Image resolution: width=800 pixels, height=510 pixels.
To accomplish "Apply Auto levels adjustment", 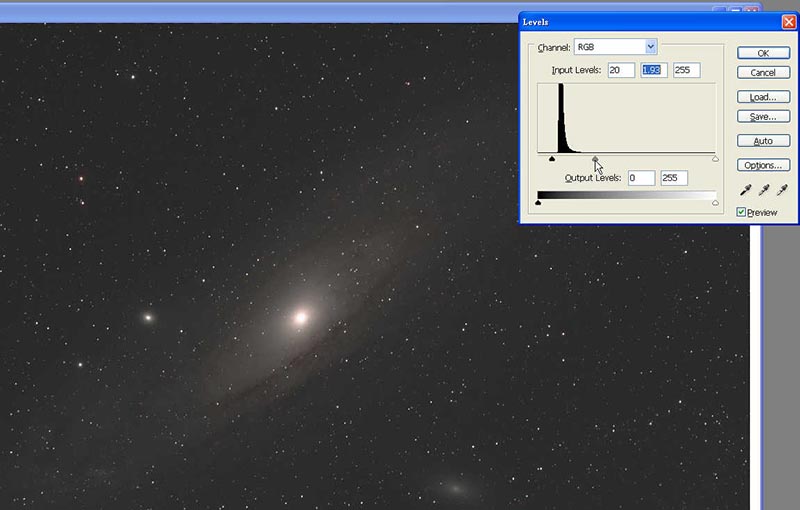I will pyautogui.click(x=763, y=141).
